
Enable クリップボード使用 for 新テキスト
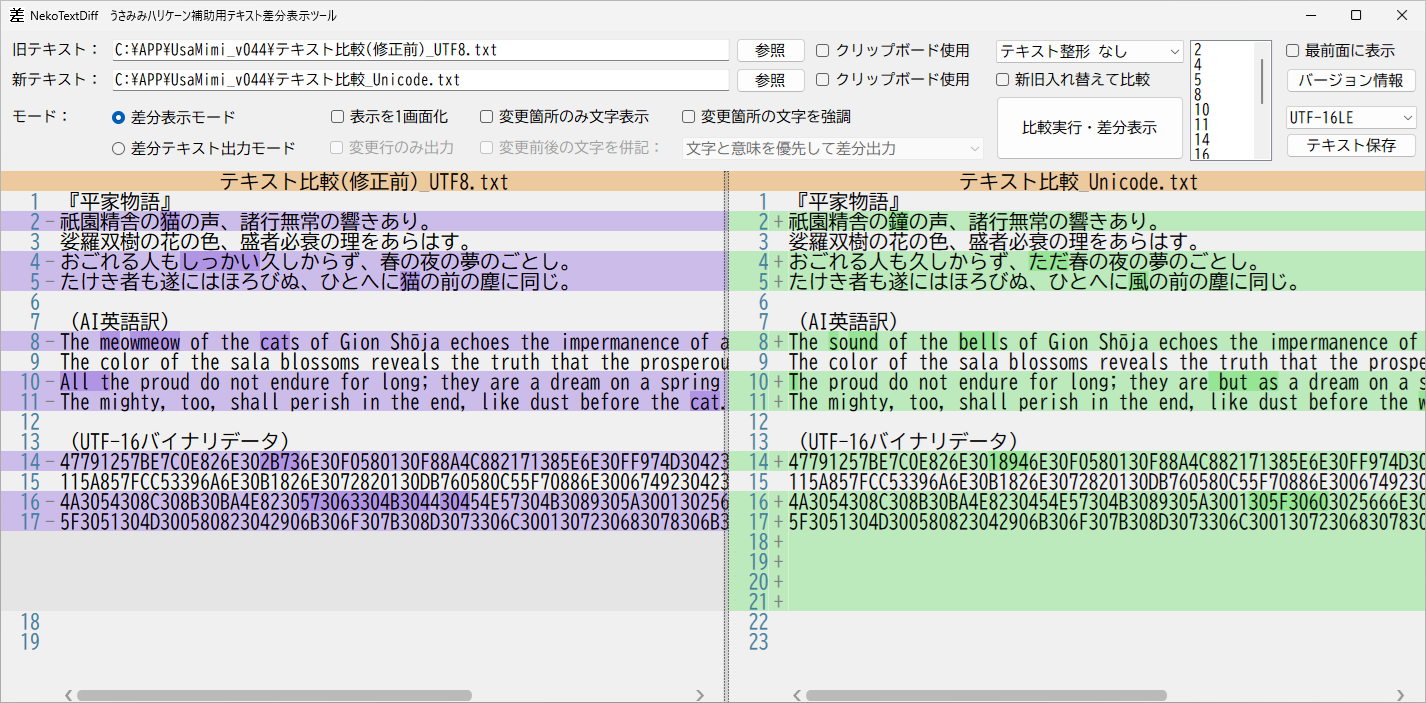pos(820,79)
